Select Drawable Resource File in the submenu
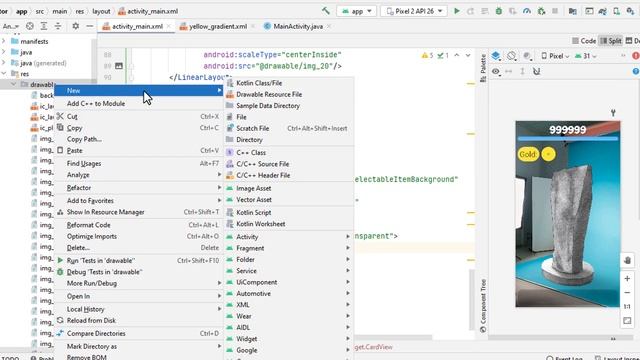The height and width of the screenshot is (360, 640). point(289,94)
